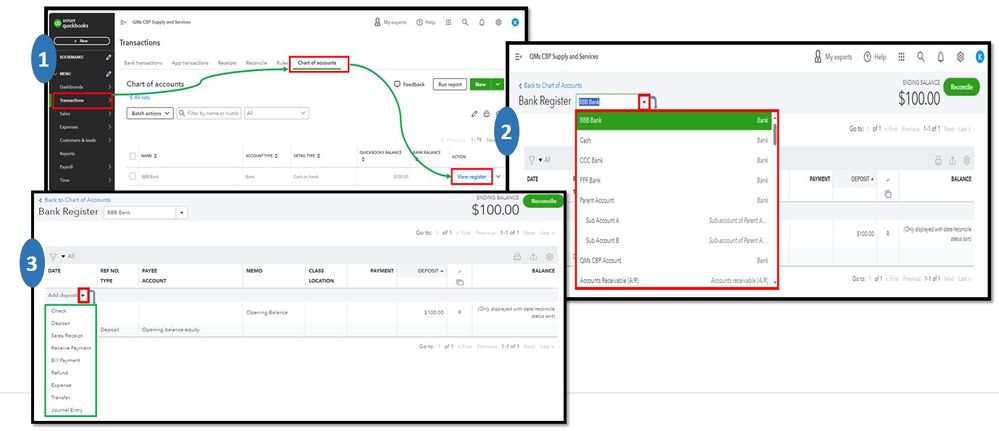Click the navigation collapse icon on the Transactions page
This screenshot has height=431, width=999.
(x=123, y=22)
